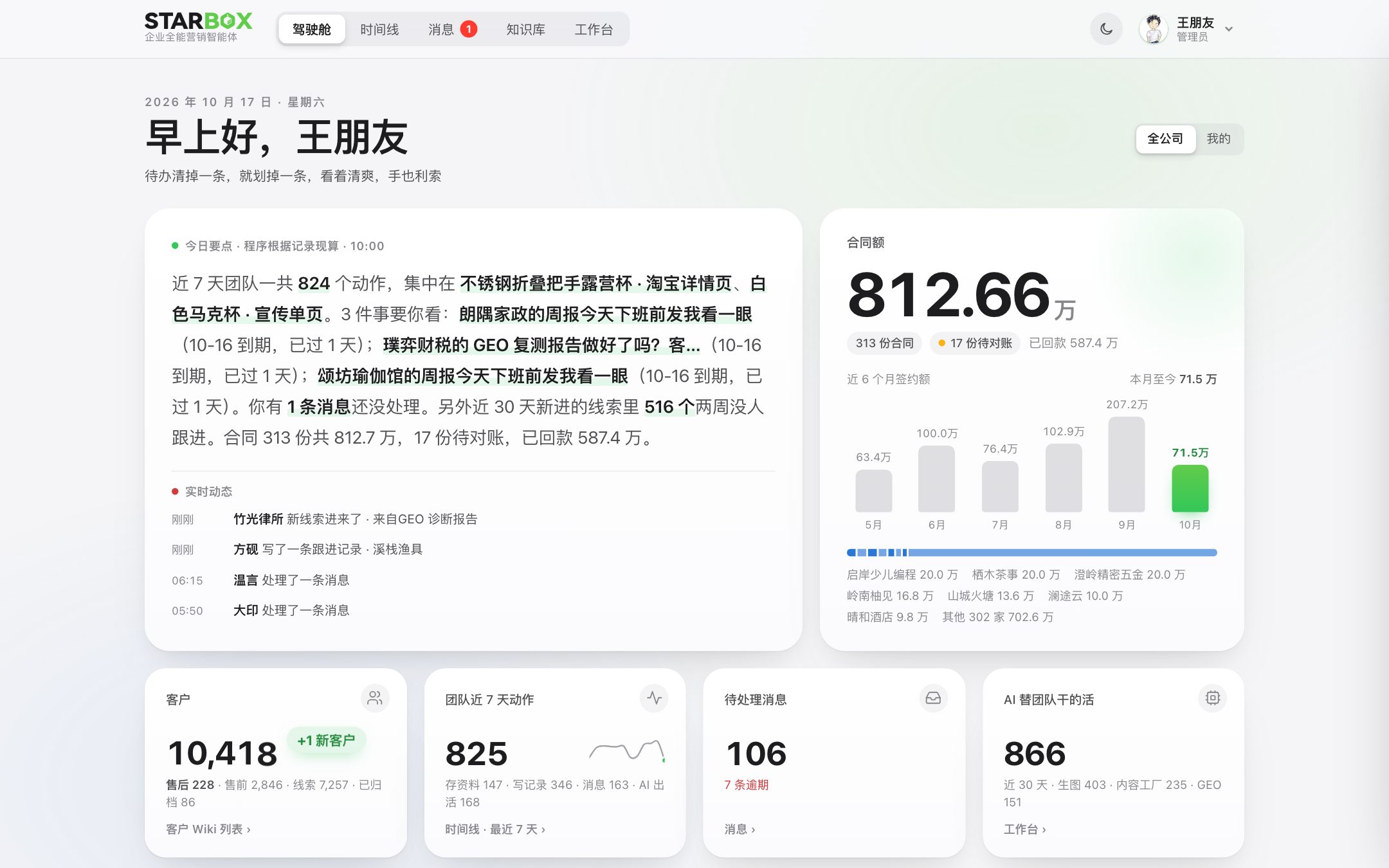
Task: Click the red message count badge
Action: point(469,29)
